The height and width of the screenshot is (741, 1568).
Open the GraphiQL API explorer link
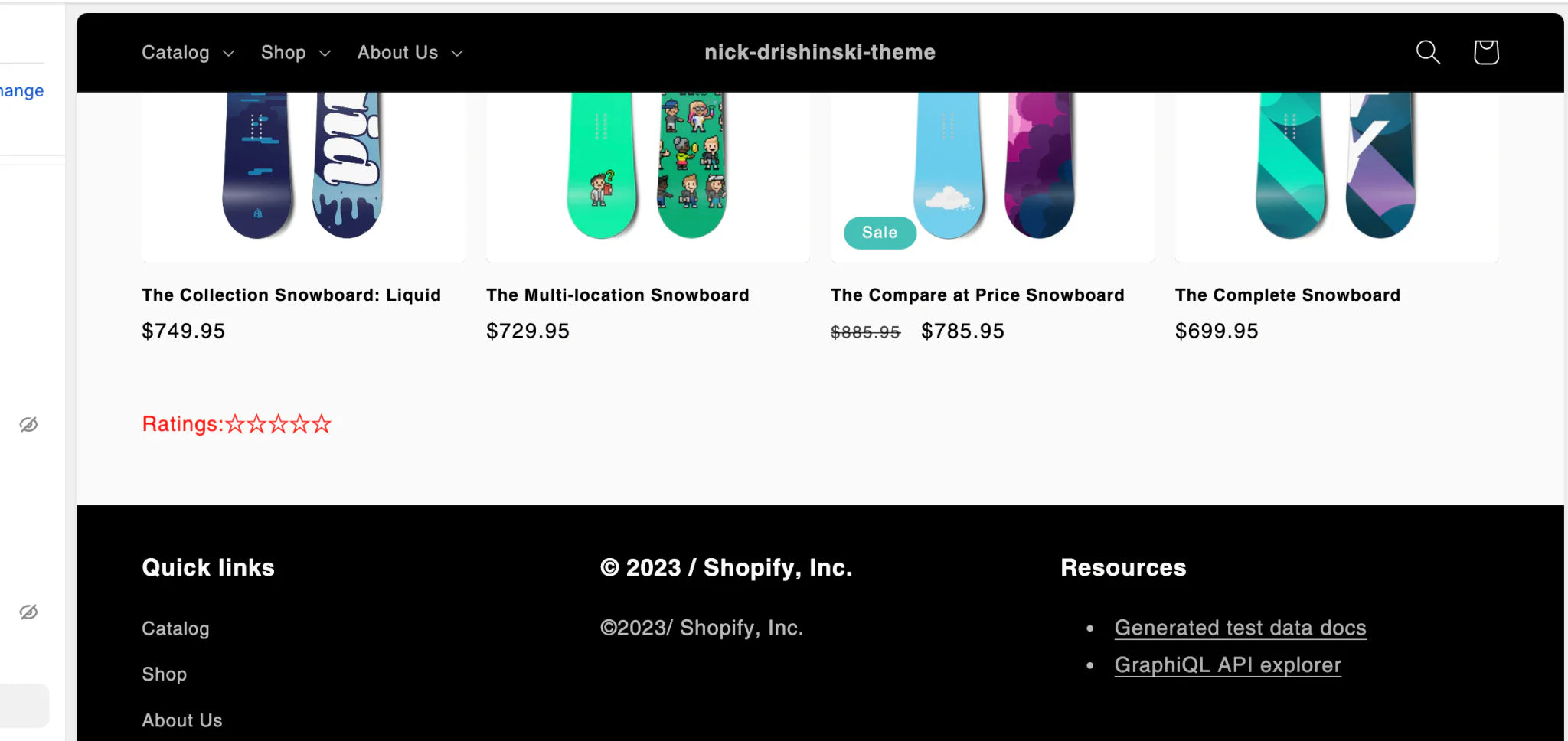[x=1227, y=665]
